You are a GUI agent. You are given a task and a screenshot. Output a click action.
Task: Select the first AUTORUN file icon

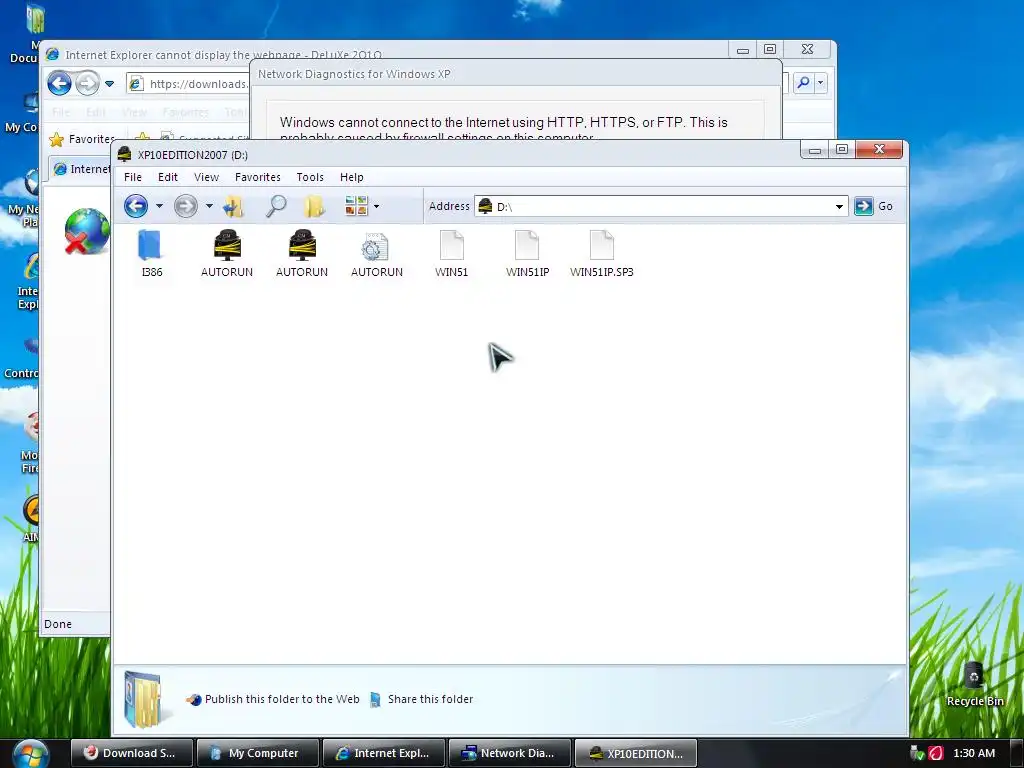(x=227, y=254)
